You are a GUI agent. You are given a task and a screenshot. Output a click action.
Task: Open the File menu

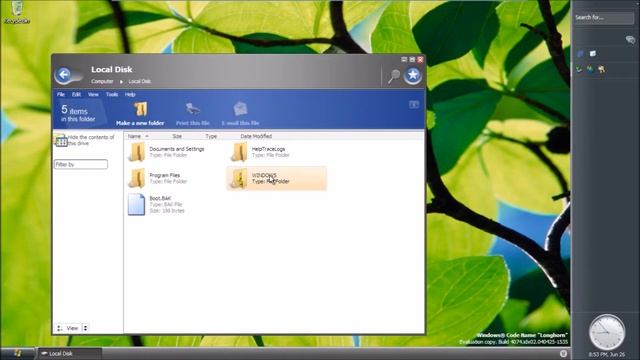(61, 94)
